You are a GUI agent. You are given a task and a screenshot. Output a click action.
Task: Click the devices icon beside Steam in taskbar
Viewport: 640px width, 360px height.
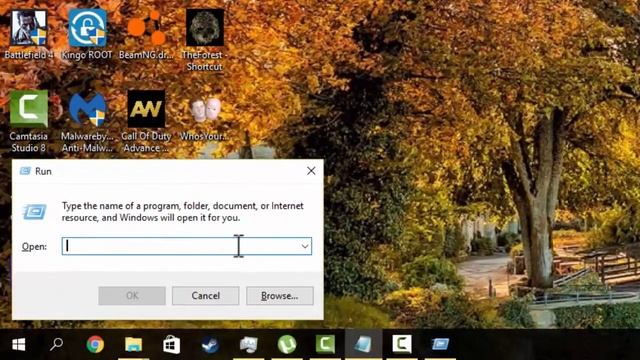click(249, 344)
